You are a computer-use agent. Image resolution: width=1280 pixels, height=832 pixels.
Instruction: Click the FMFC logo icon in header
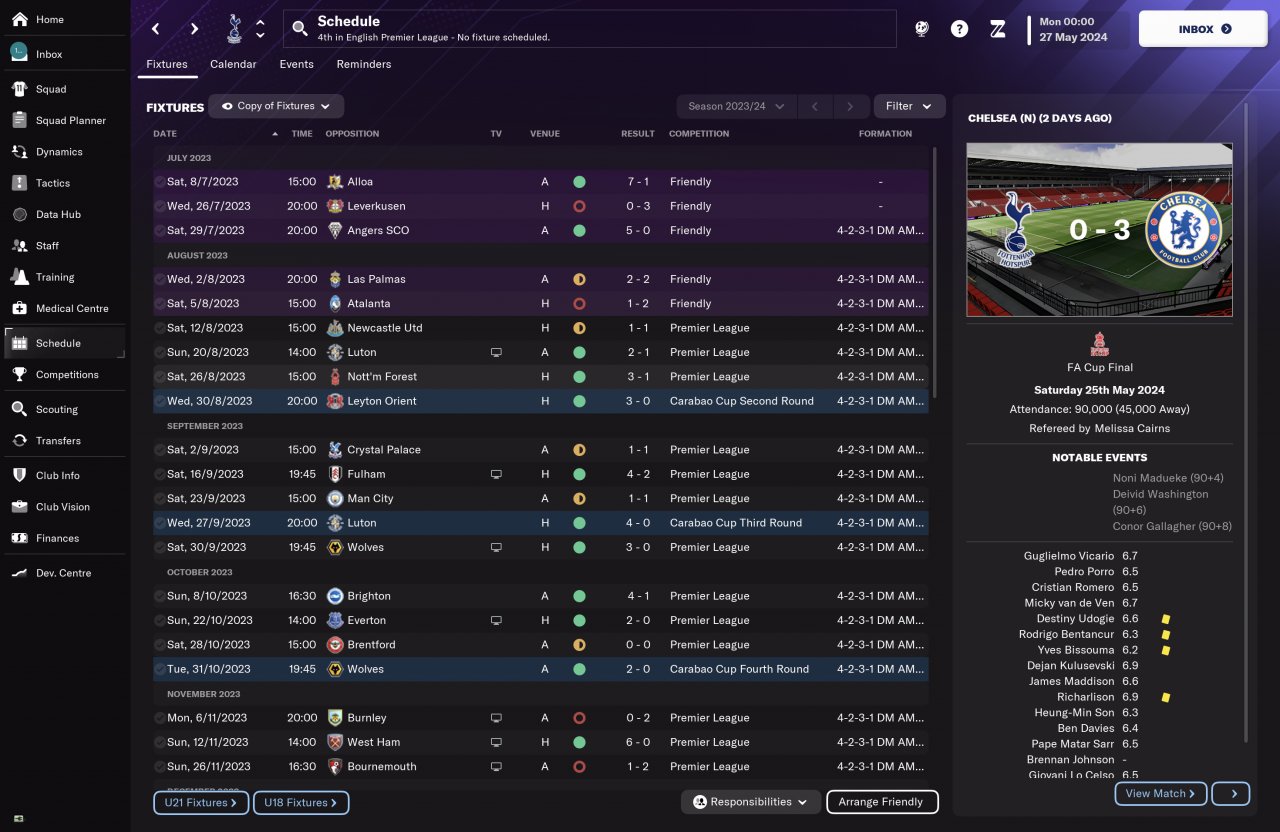(997, 29)
